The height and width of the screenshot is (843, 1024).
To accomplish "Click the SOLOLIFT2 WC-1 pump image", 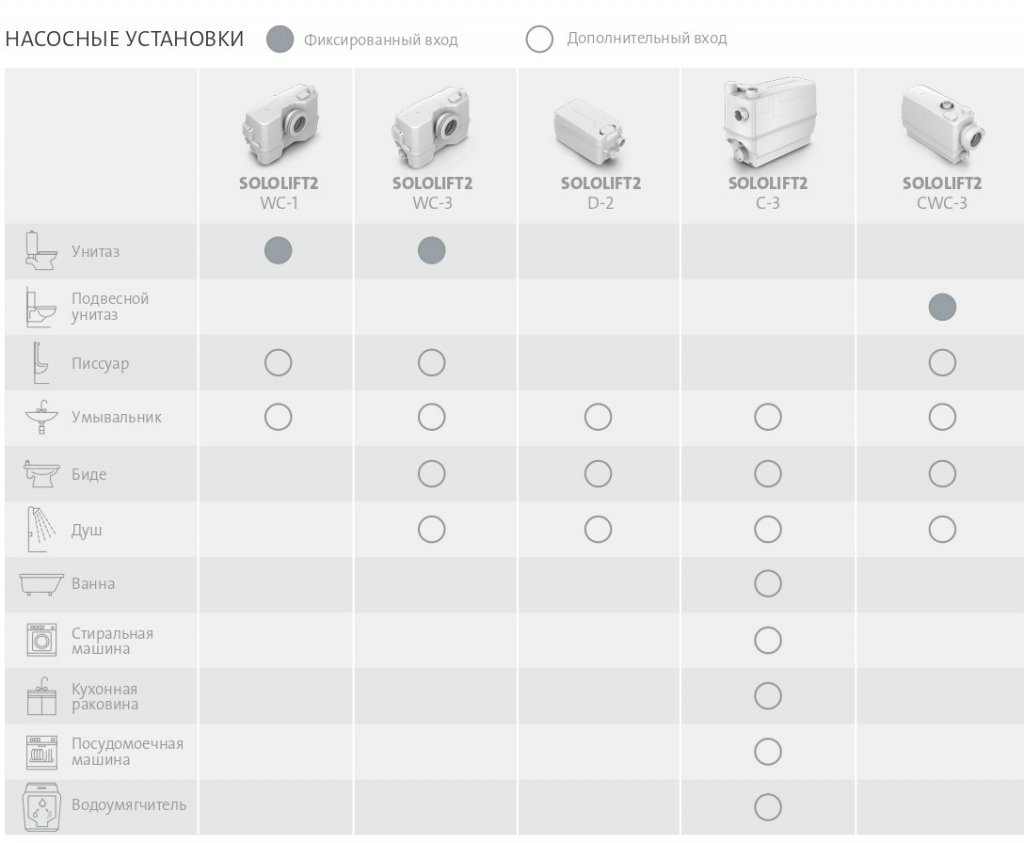I will coord(280,125).
